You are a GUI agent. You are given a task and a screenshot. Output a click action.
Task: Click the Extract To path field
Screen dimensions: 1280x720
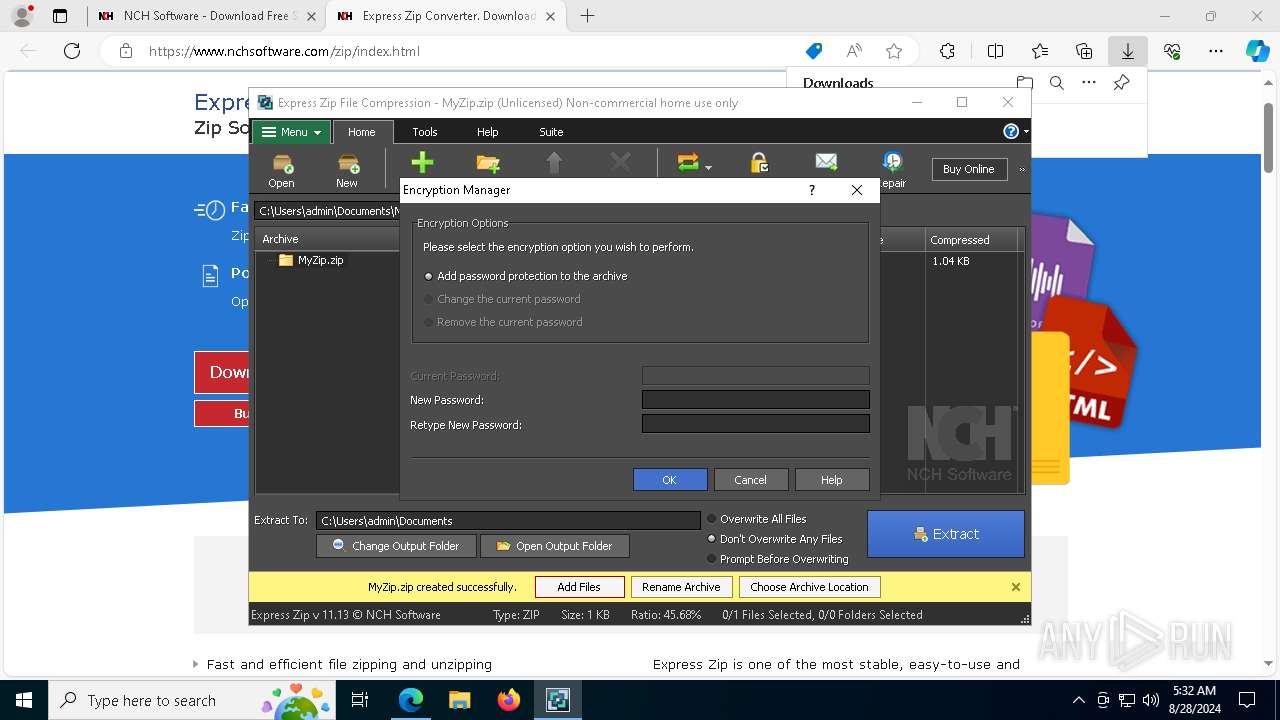pyautogui.click(x=508, y=520)
